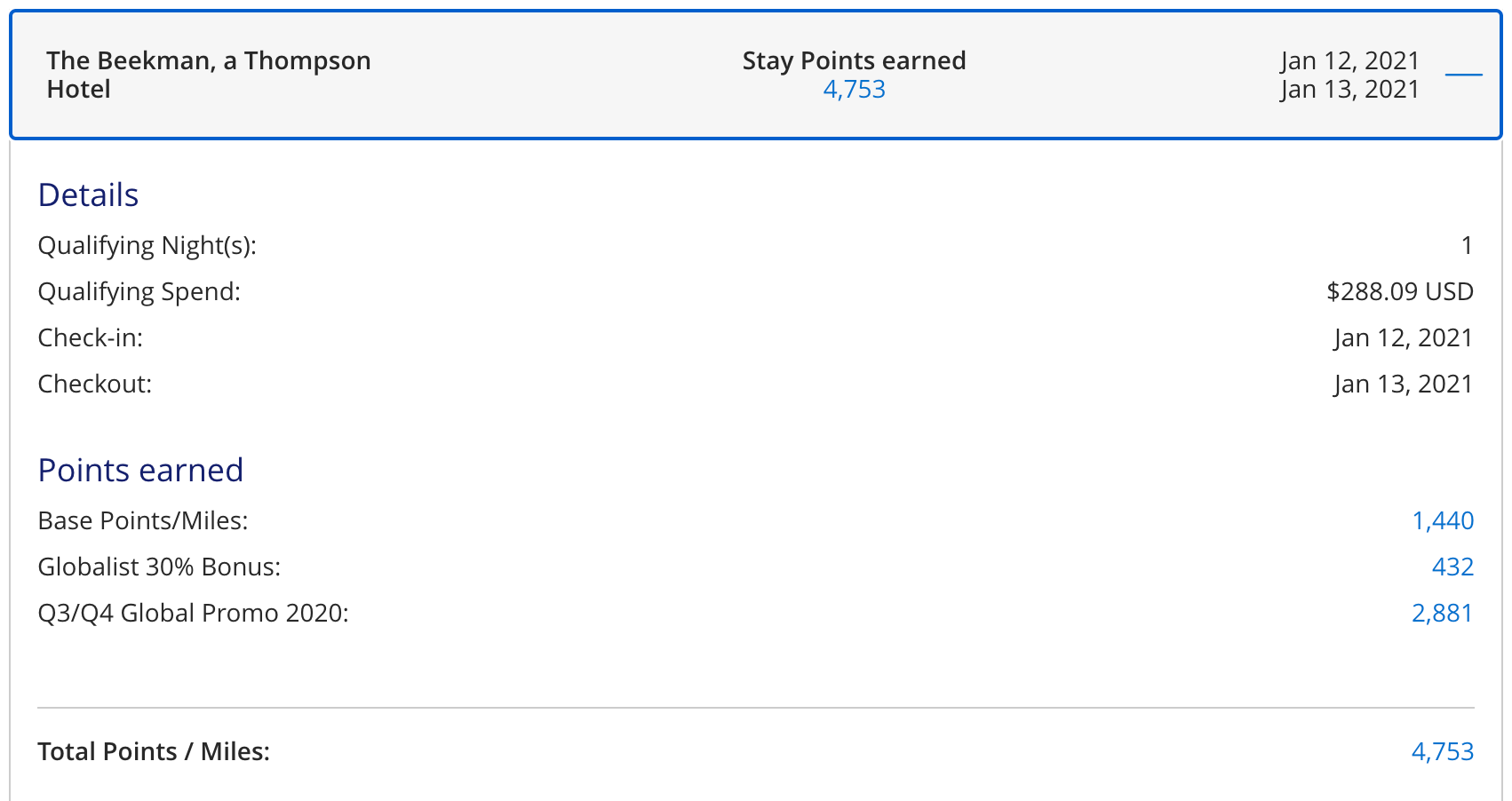Click the Check-in date value Jan 12, 2021
The height and width of the screenshot is (801, 1512).
coord(1403,337)
